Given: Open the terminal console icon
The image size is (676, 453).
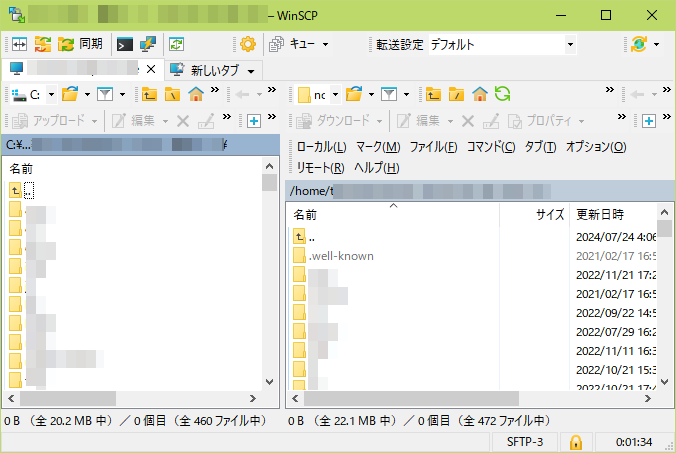Looking at the screenshot, I should [x=125, y=44].
